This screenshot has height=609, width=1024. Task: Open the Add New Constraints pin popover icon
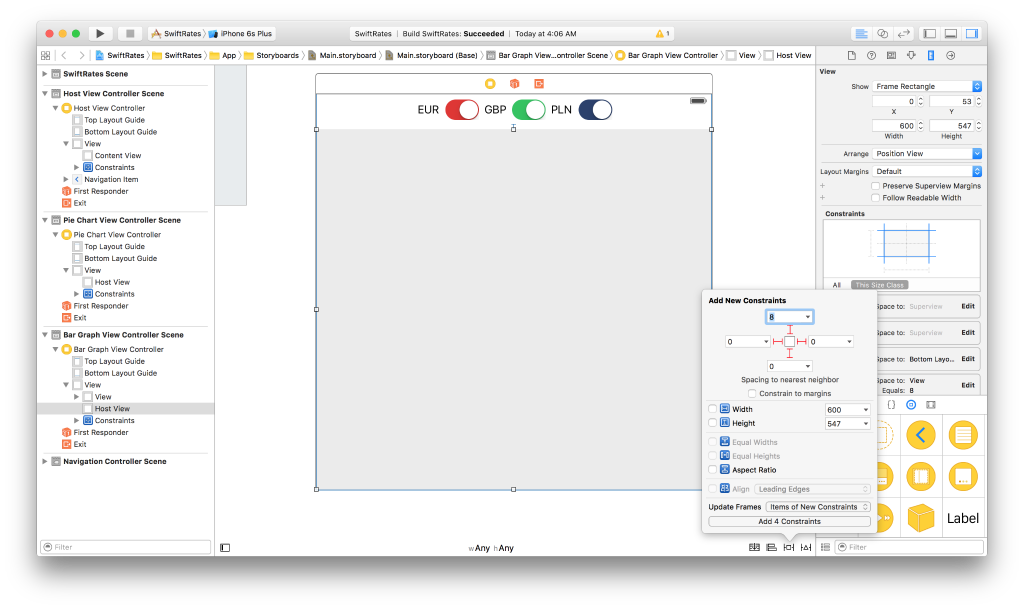tap(788, 547)
